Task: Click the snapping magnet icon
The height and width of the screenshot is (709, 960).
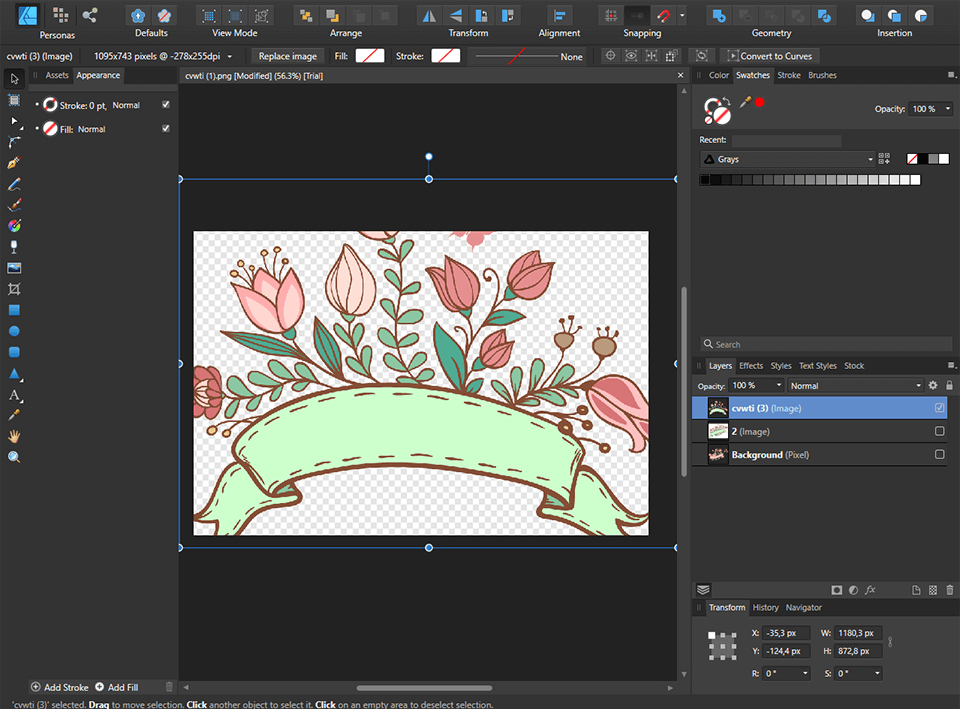Action: [663, 15]
